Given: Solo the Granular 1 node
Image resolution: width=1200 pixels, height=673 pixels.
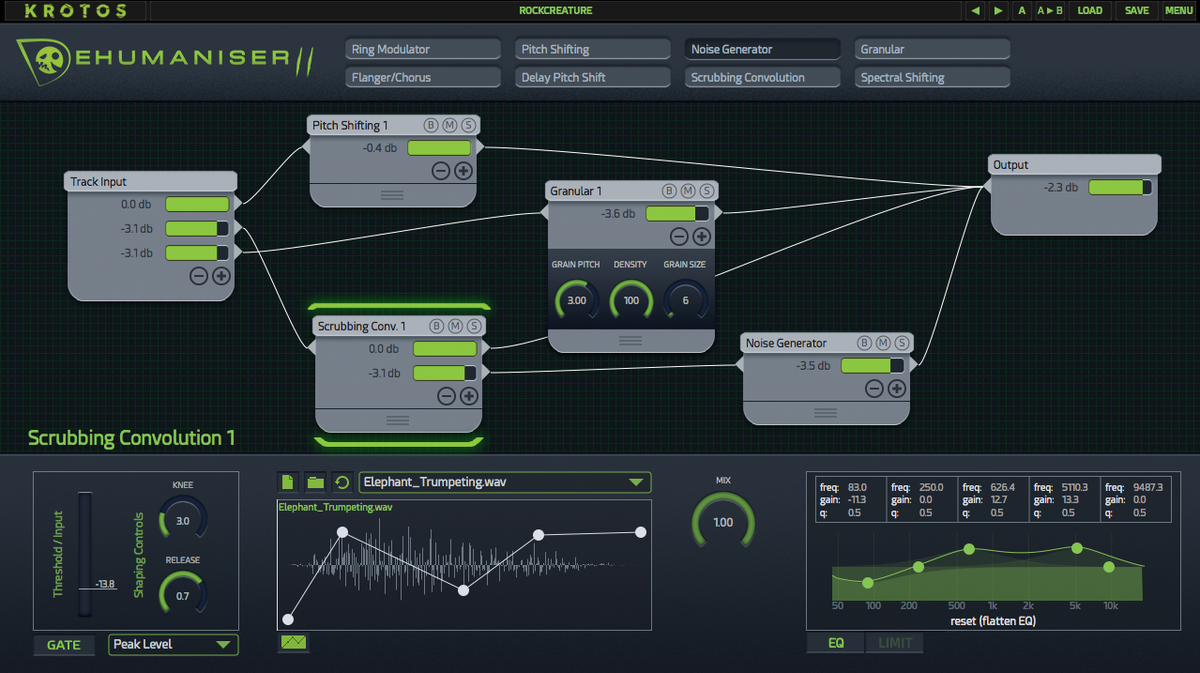Looking at the screenshot, I should point(707,190).
